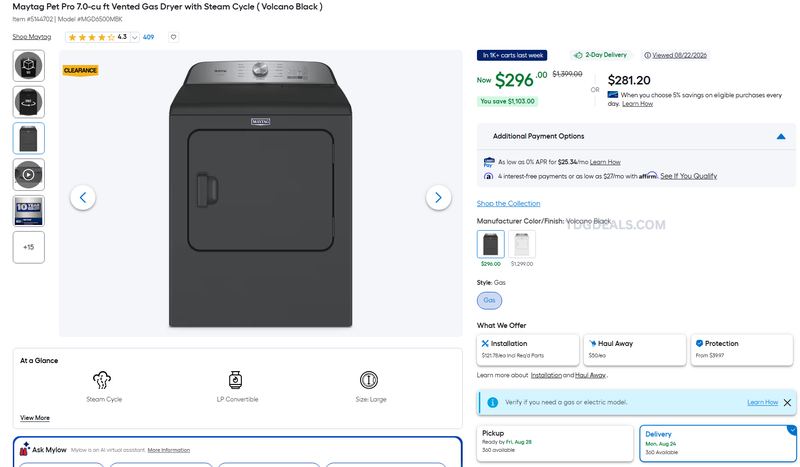Save item with the heart icon
Viewport: 800px width, 467px height.
(173, 37)
